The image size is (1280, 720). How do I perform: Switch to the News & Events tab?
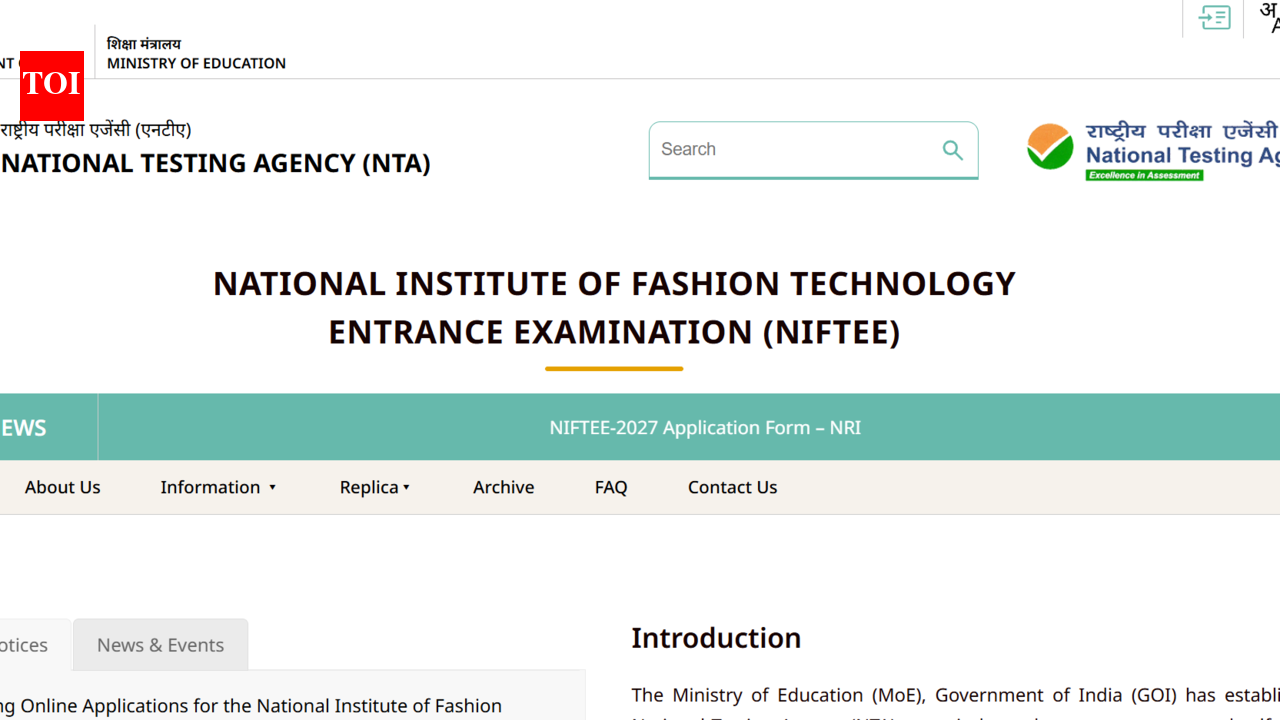160,645
